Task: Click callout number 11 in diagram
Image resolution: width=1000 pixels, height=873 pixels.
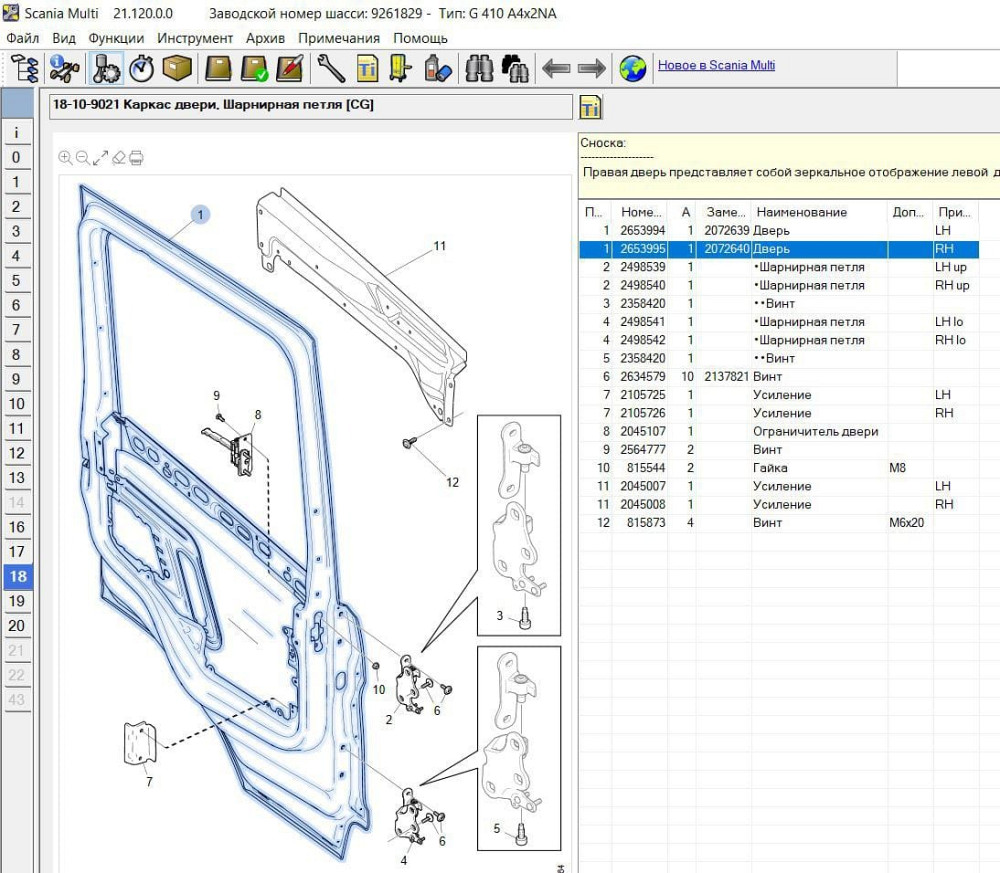Action: point(439,246)
